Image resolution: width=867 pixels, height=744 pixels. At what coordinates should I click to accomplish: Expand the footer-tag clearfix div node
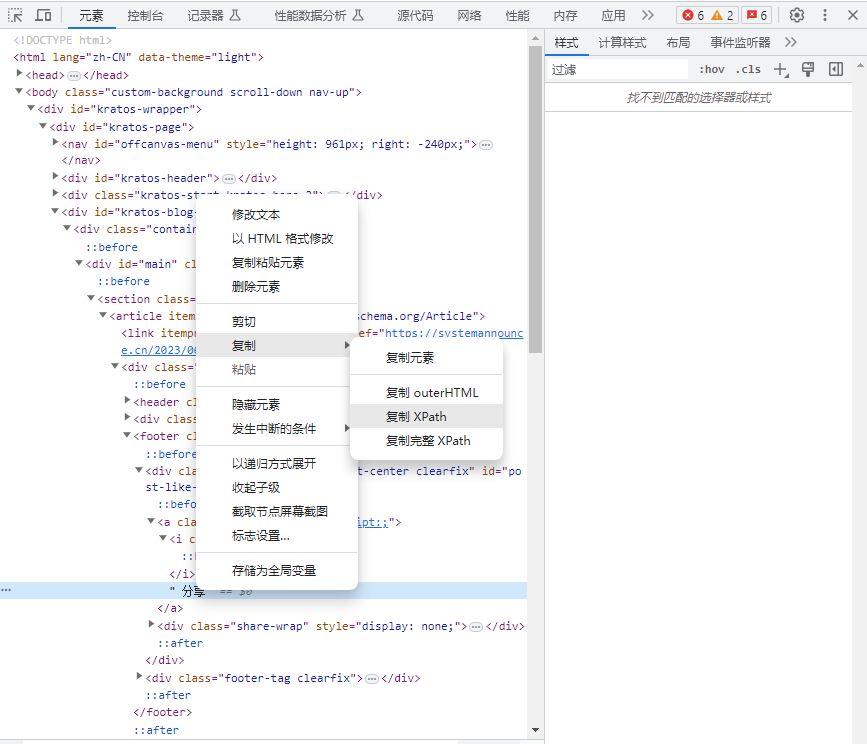[x=139, y=677]
